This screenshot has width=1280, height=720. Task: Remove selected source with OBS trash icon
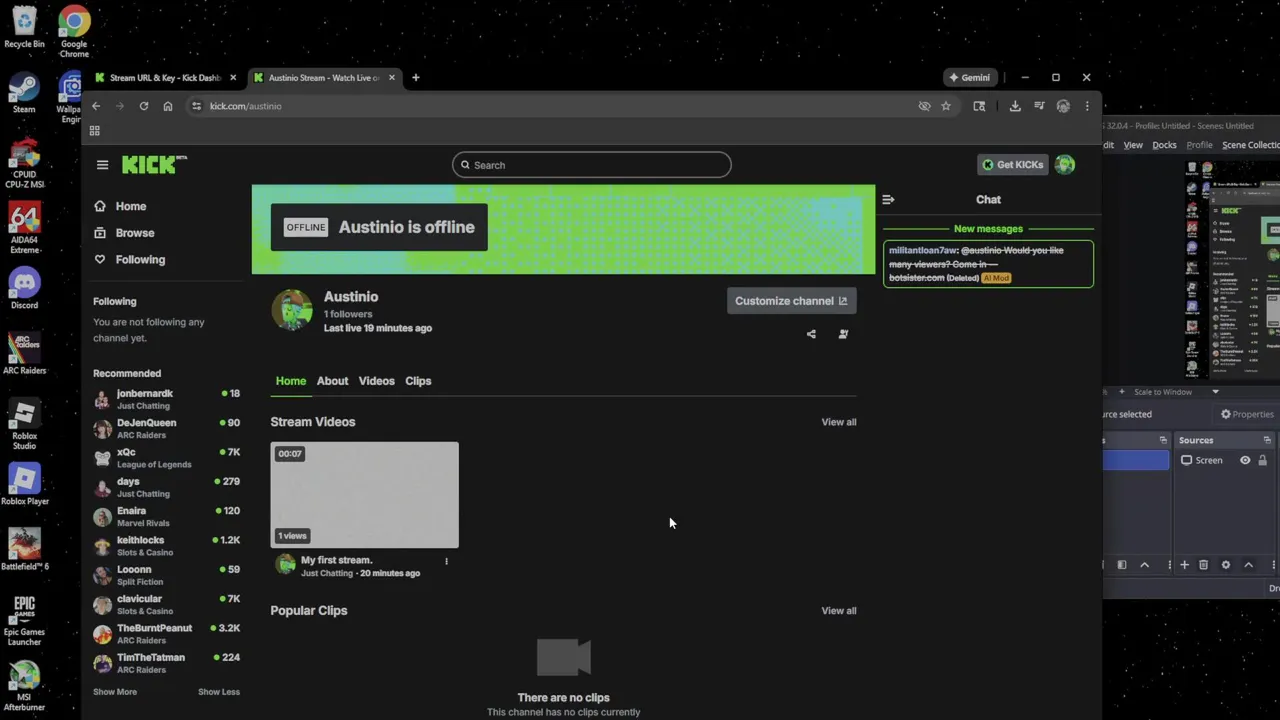point(1204,565)
